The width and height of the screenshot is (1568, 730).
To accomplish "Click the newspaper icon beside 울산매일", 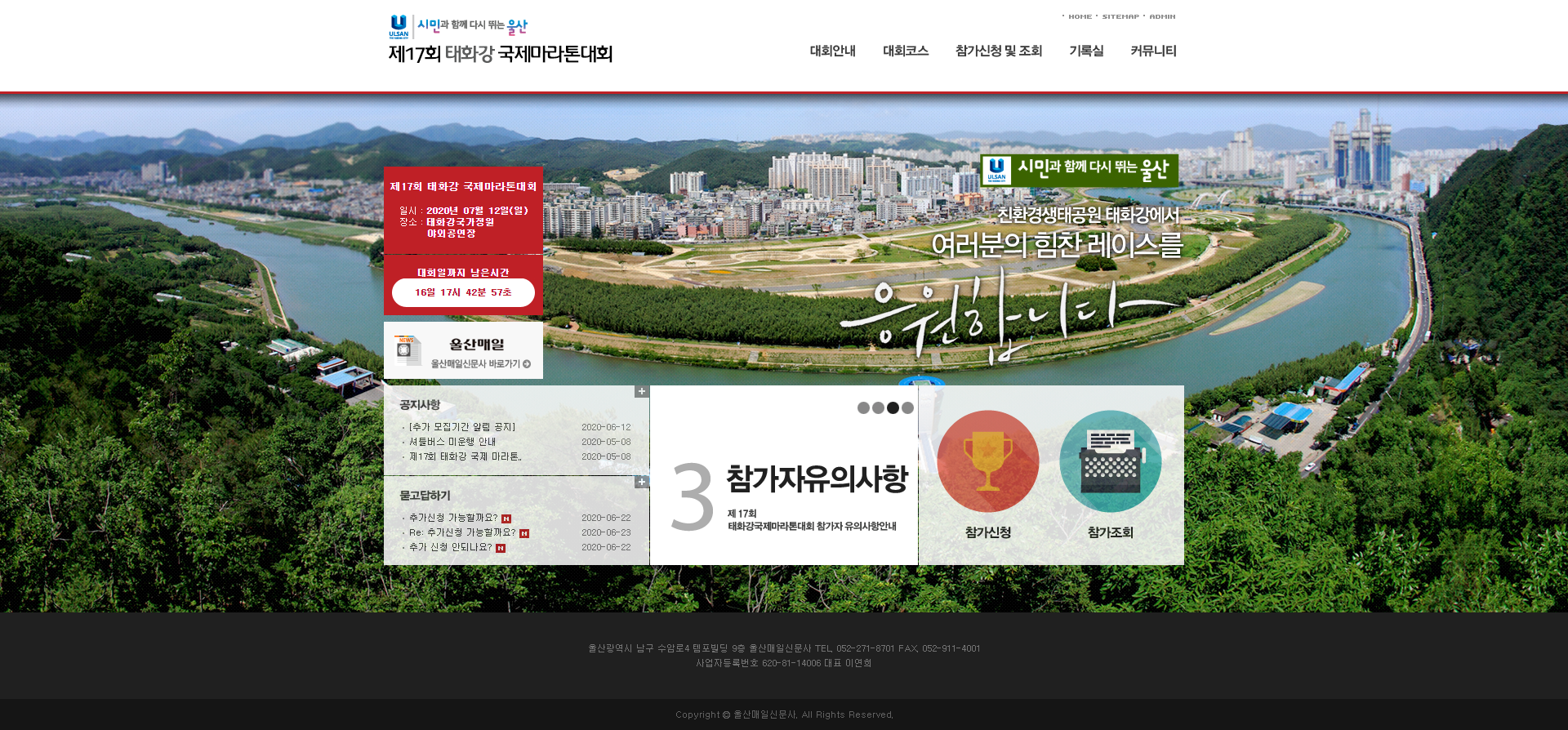I will pos(408,350).
